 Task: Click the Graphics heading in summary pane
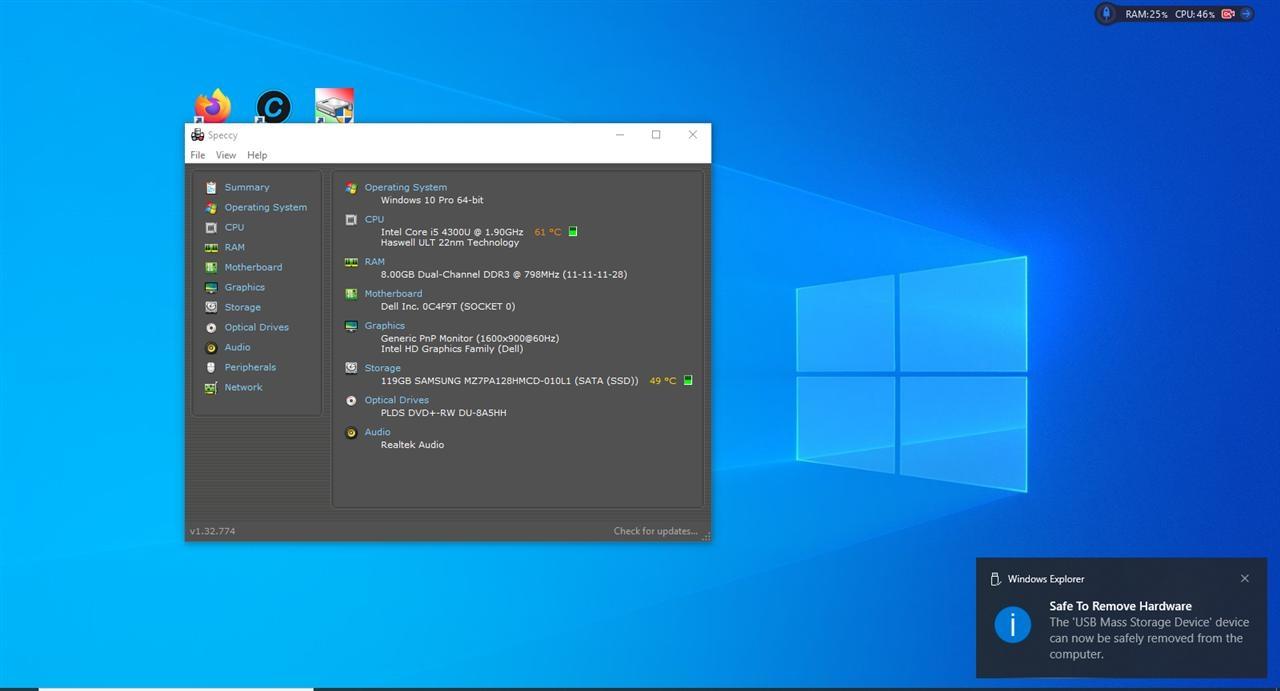[384, 325]
